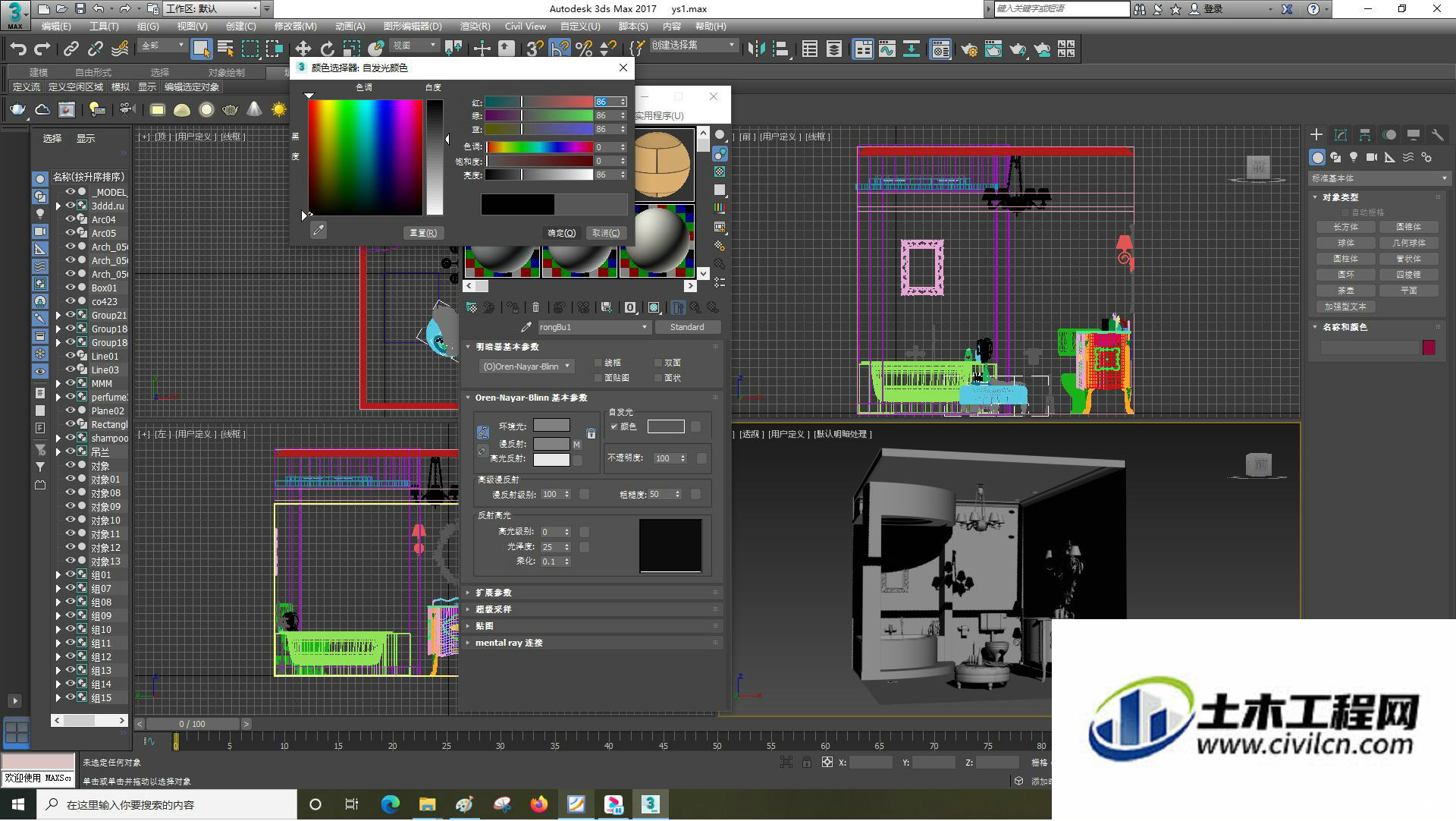Click Show Shaded Material in Viewport icon
Image resolution: width=1456 pixels, height=821 pixels.
(654, 307)
